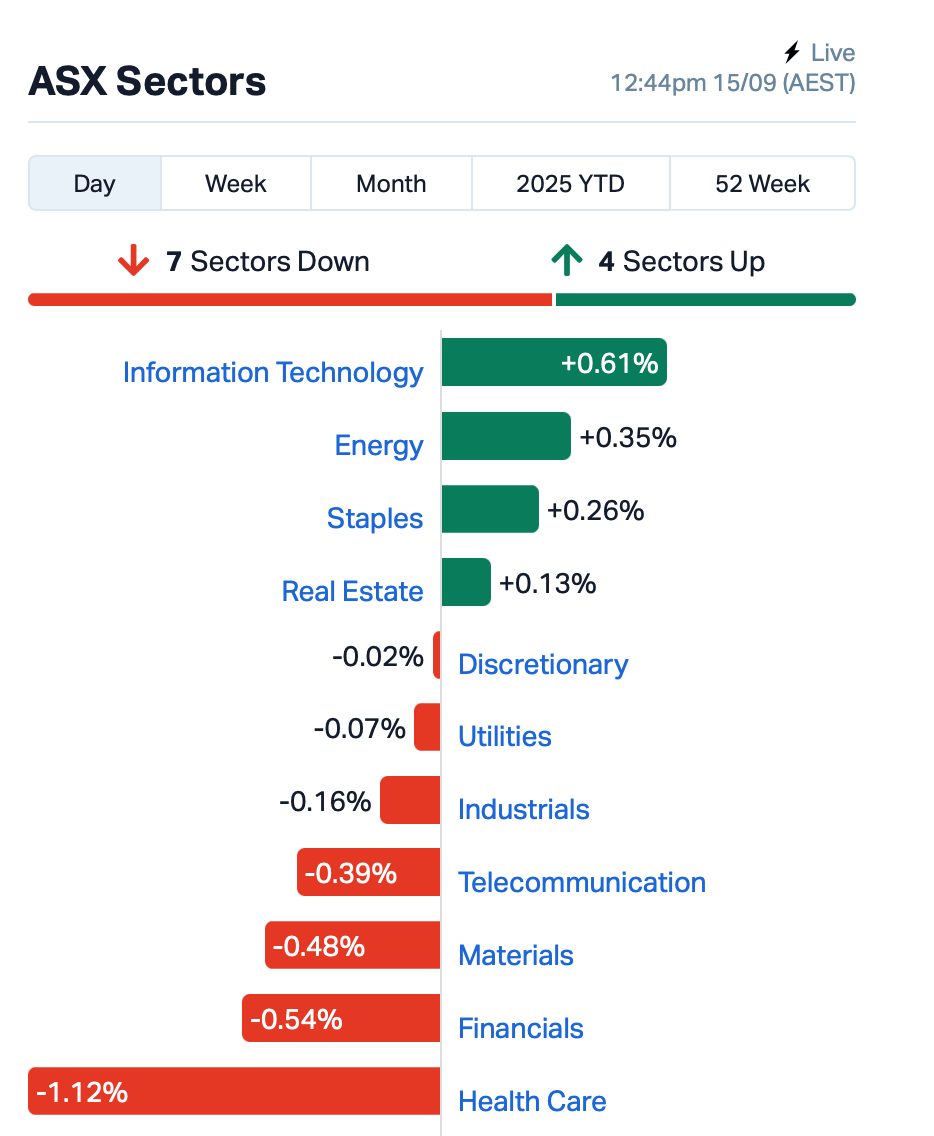The image size is (934, 1136).
Task: Click the red sectors-down progress bar
Action: (x=290, y=299)
